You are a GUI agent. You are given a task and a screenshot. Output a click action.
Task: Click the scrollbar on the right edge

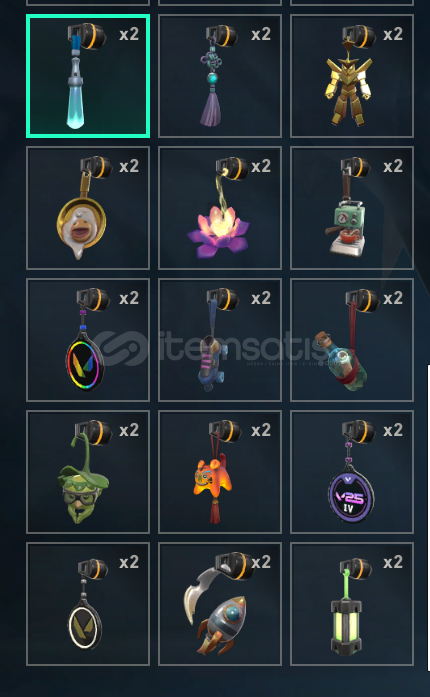(429, 518)
